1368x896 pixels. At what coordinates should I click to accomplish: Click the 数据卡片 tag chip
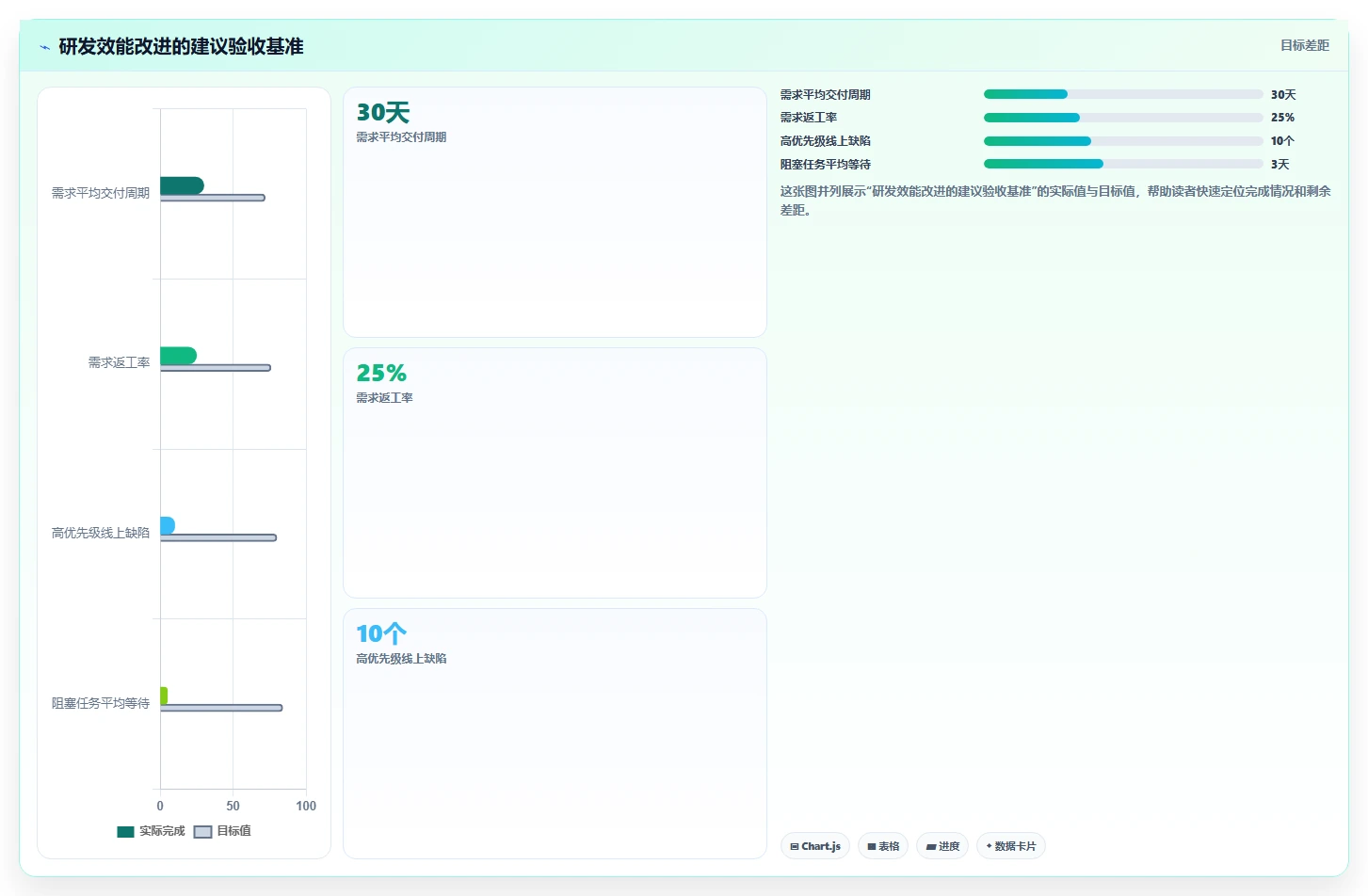coord(1011,846)
